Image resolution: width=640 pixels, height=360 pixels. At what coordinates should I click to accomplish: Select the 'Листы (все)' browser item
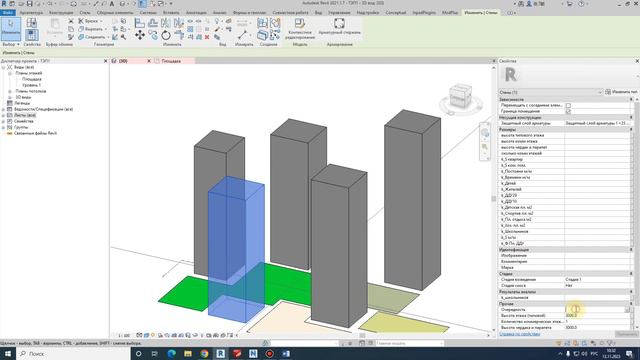coord(25,115)
